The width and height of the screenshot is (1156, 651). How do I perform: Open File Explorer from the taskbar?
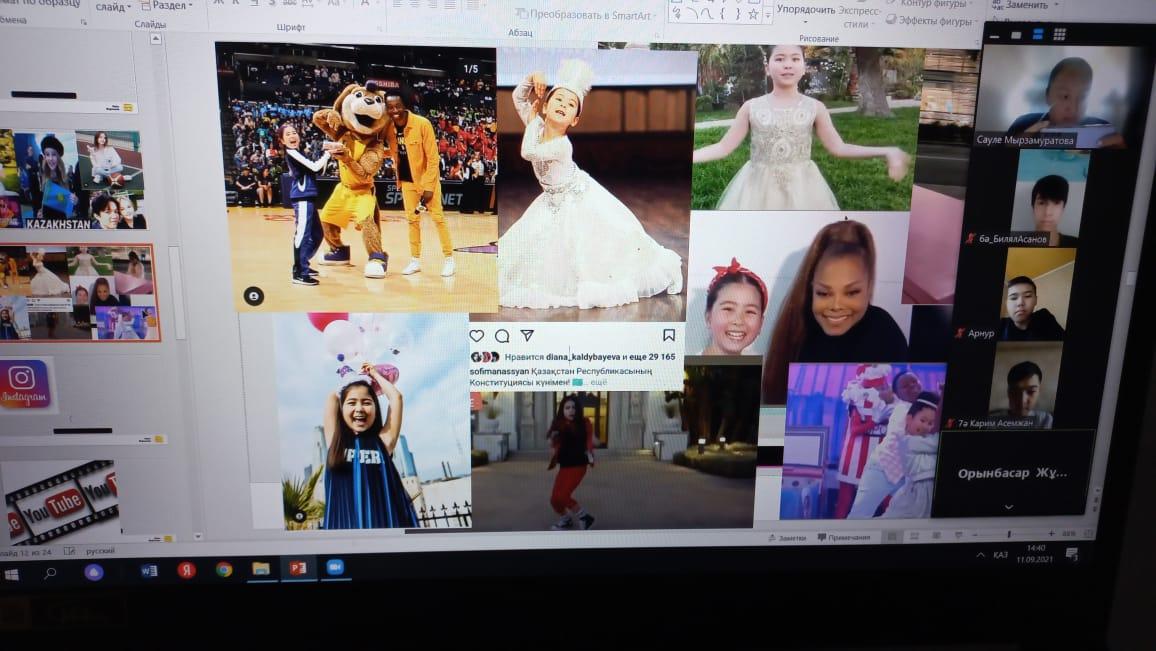261,569
